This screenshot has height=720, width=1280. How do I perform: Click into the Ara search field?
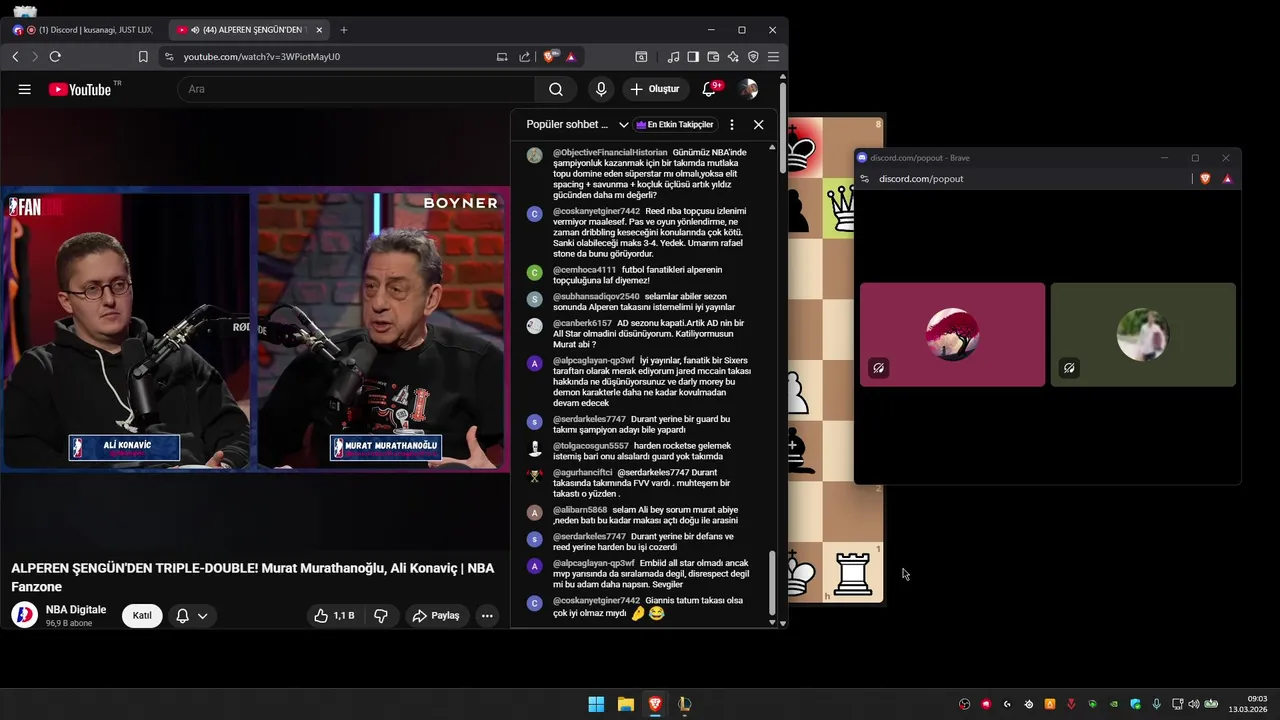tap(357, 89)
